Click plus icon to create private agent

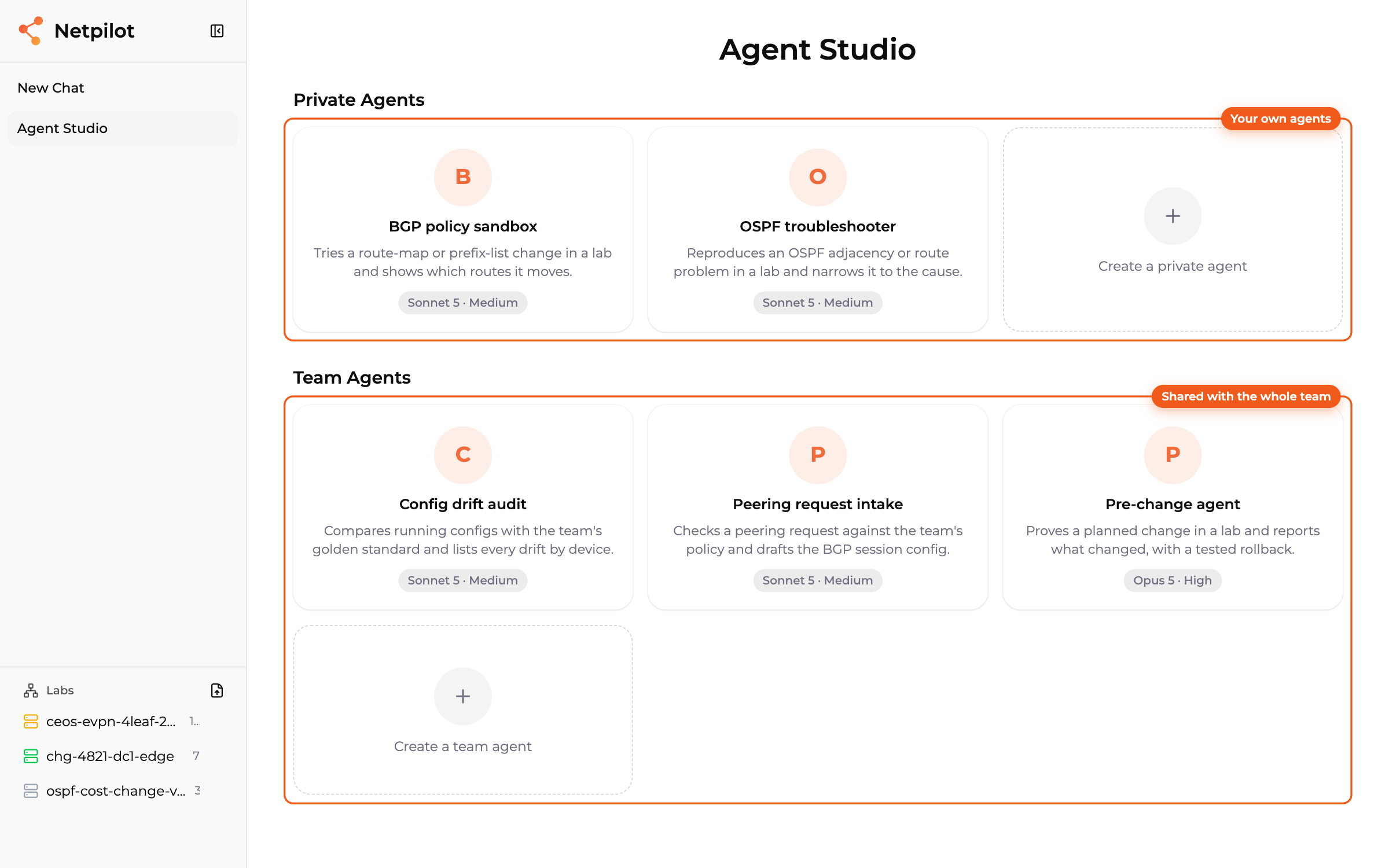[1173, 216]
